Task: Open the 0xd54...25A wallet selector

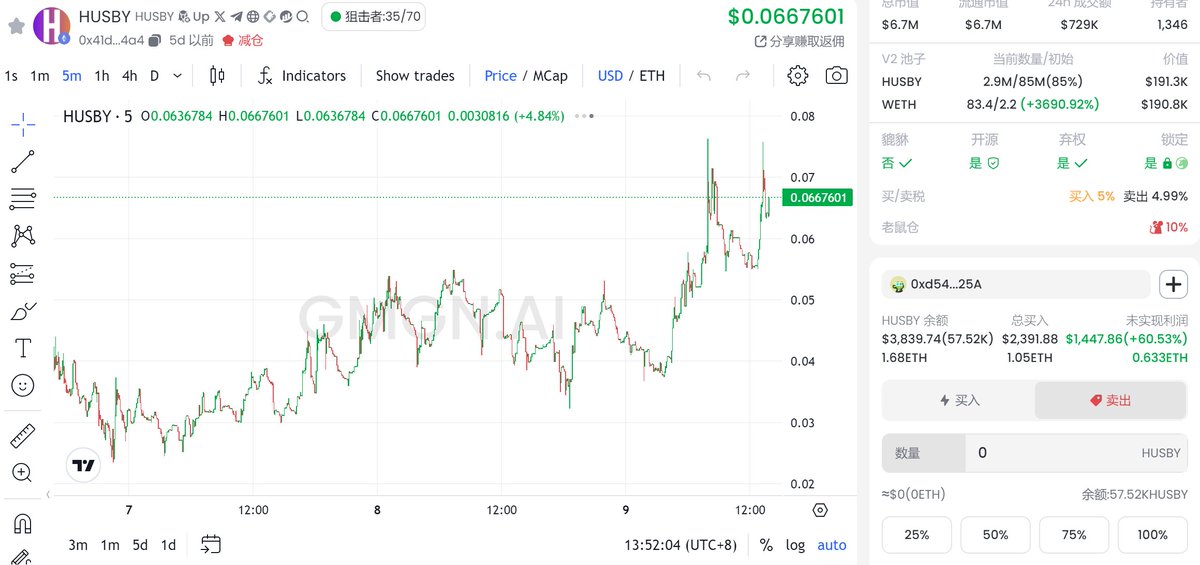Action: tap(1016, 284)
